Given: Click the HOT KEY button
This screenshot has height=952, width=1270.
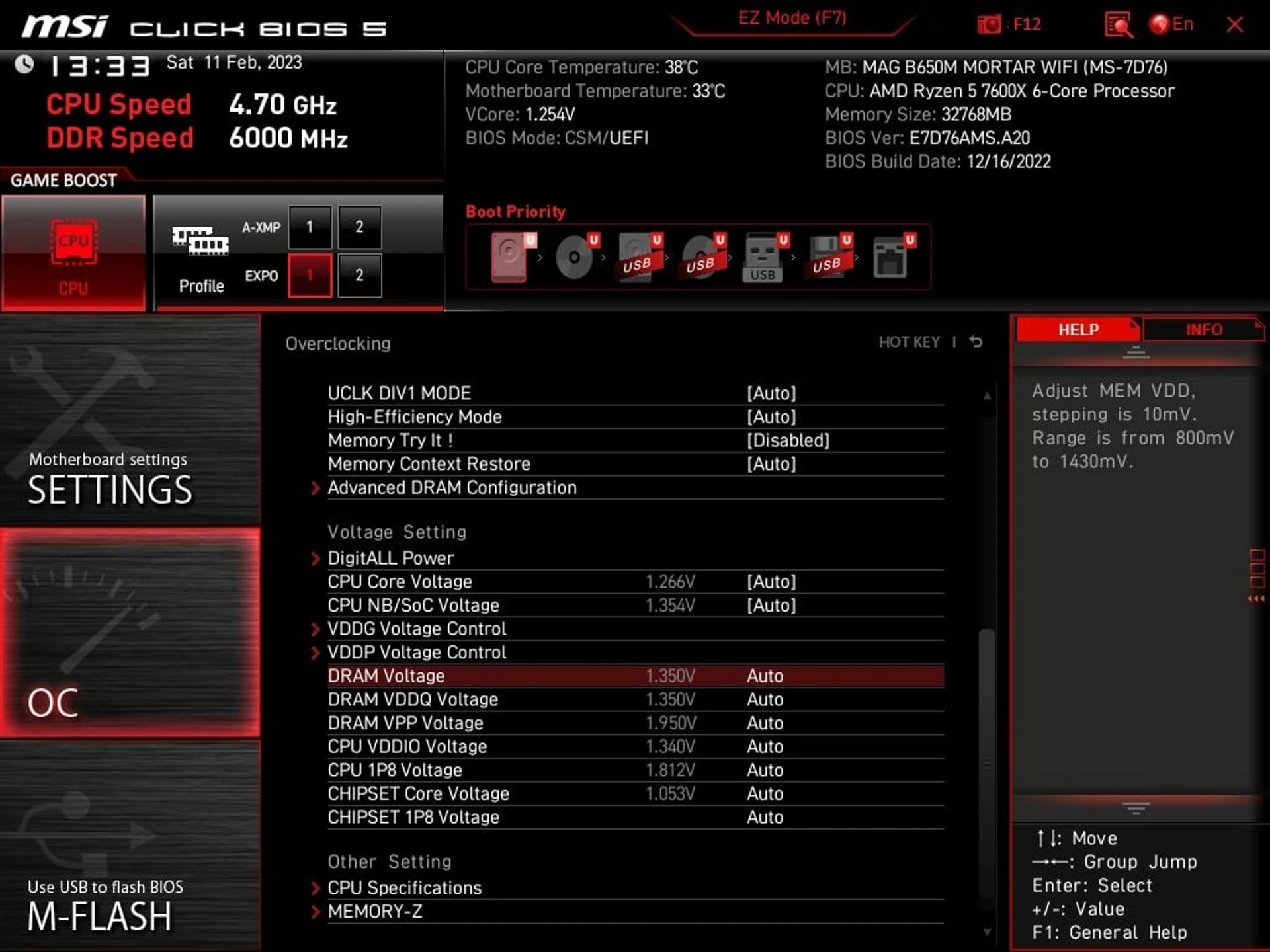Looking at the screenshot, I should (x=909, y=342).
